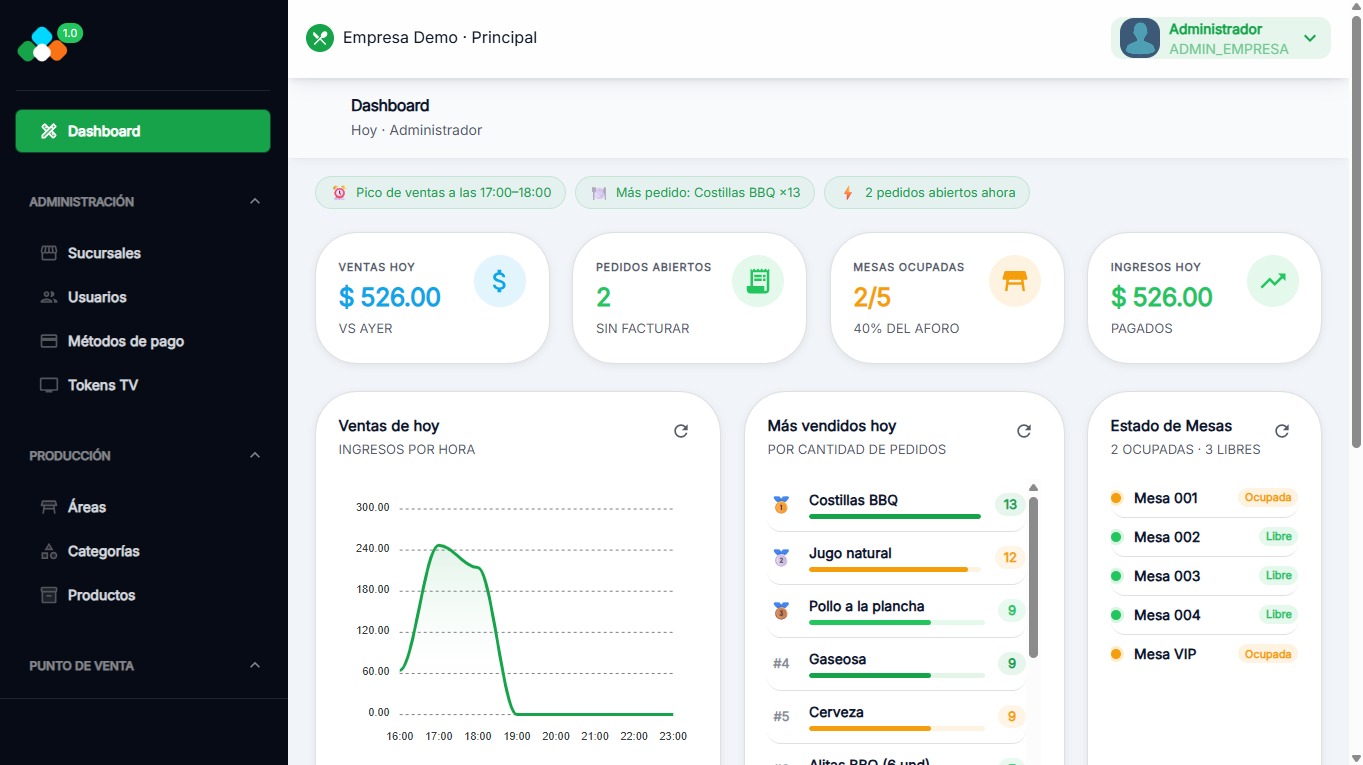Click the Administrador avatar image
The height and width of the screenshot is (765, 1363).
[x=1138, y=37]
